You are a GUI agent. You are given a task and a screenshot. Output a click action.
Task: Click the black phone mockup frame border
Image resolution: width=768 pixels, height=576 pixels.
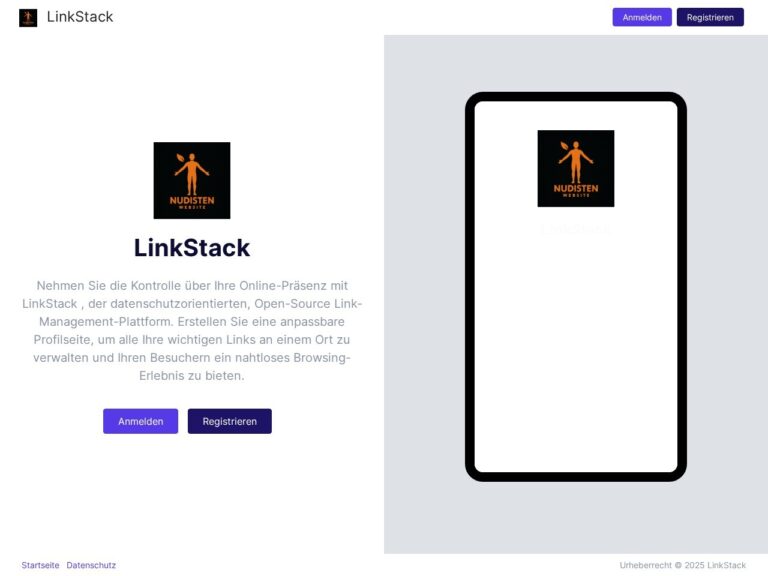tap(470, 287)
